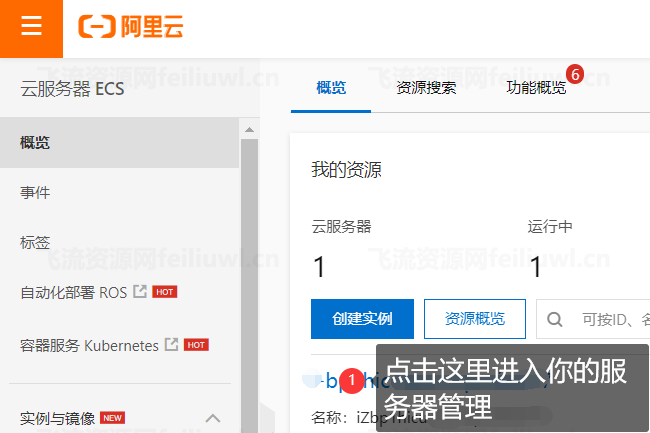The width and height of the screenshot is (650, 433).
Task: Click the 运行中 label
Action: 550,227
